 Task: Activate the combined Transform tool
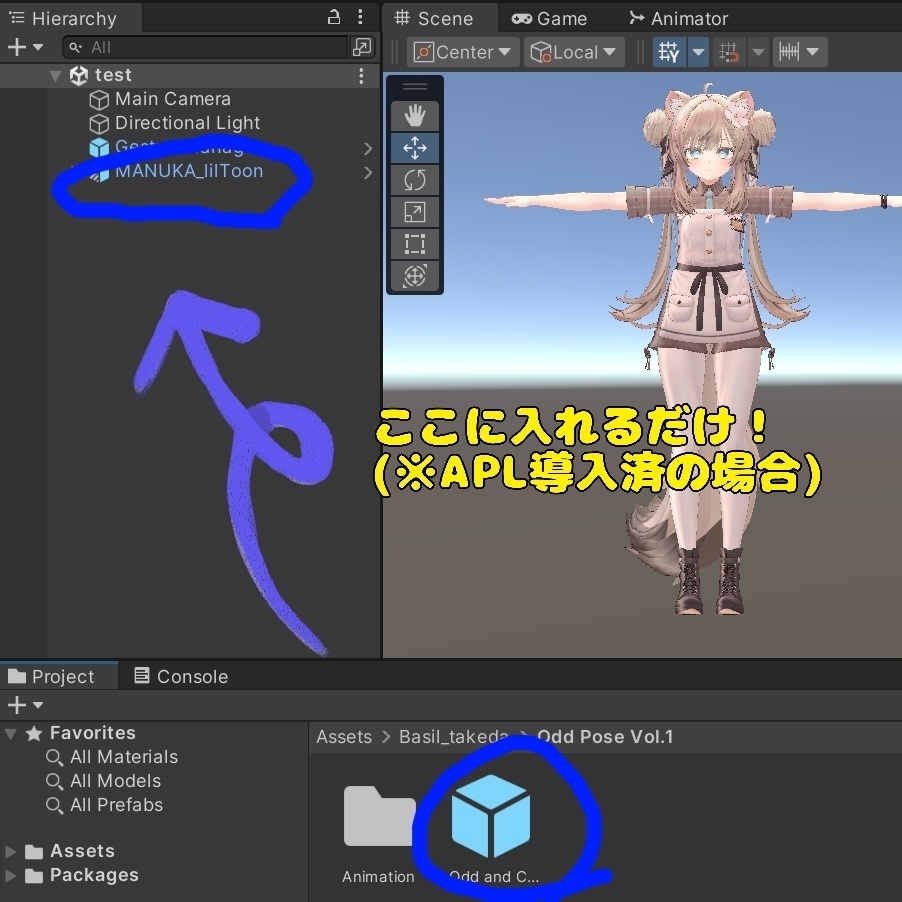(414, 275)
